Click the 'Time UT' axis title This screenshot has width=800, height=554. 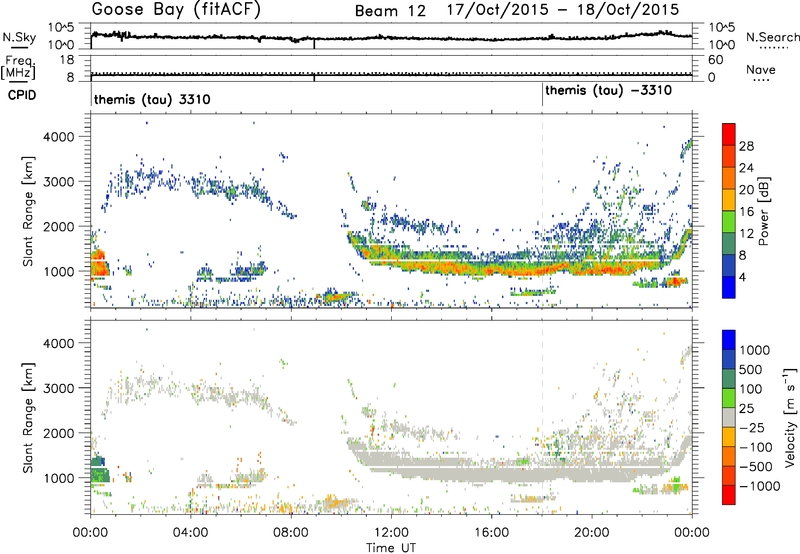[x=391, y=548]
